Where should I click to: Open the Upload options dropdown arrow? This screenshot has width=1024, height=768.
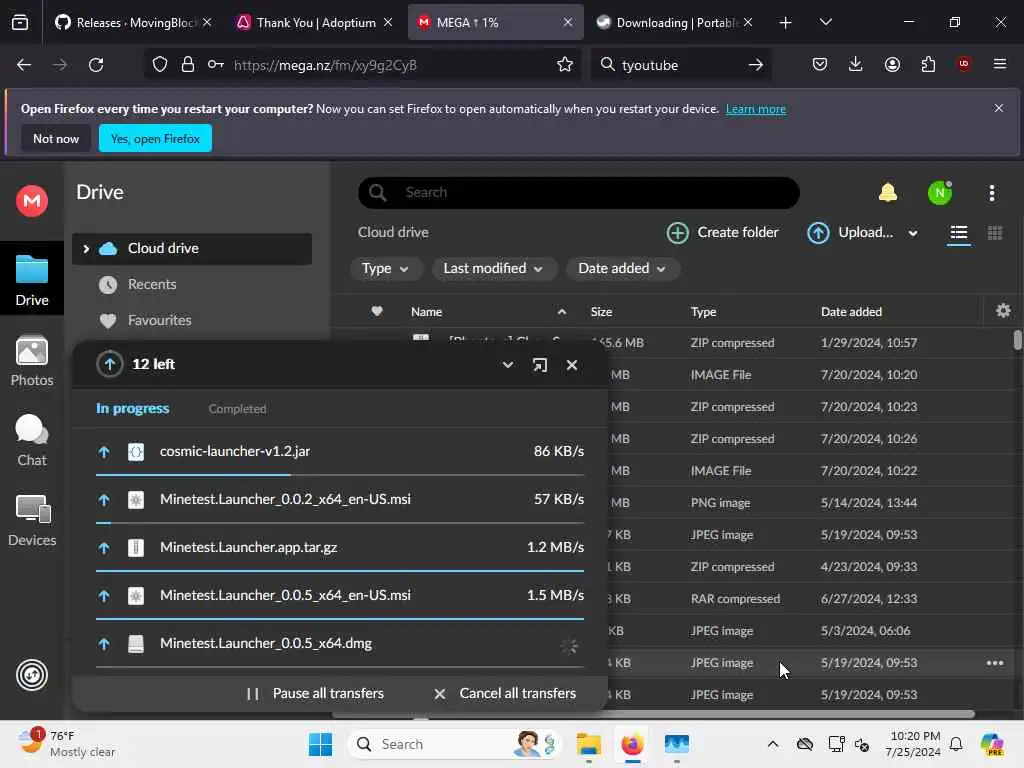point(913,233)
